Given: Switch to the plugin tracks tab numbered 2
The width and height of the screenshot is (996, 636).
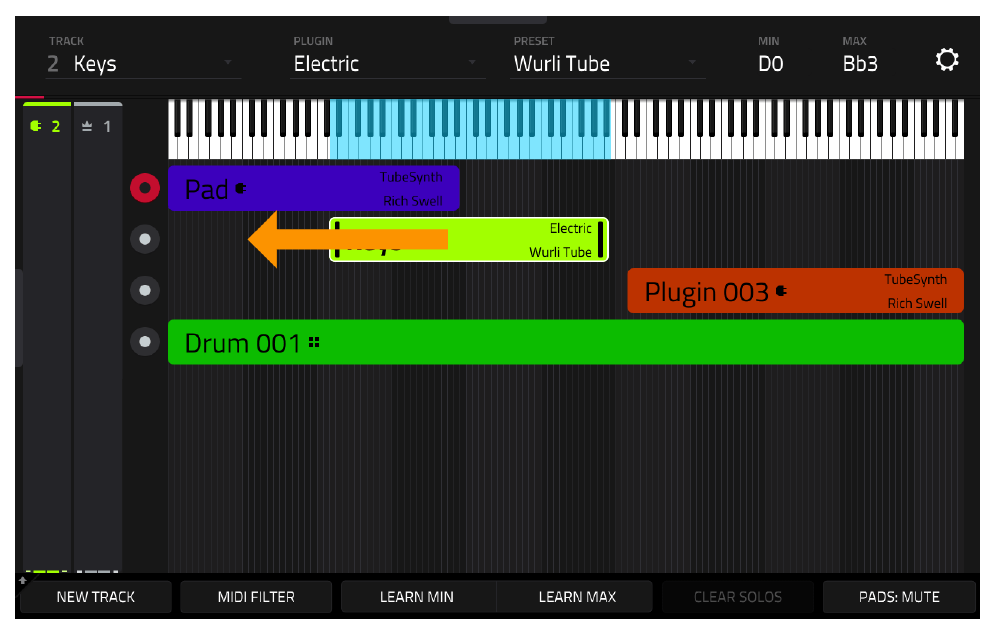Looking at the screenshot, I should pos(46,126).
